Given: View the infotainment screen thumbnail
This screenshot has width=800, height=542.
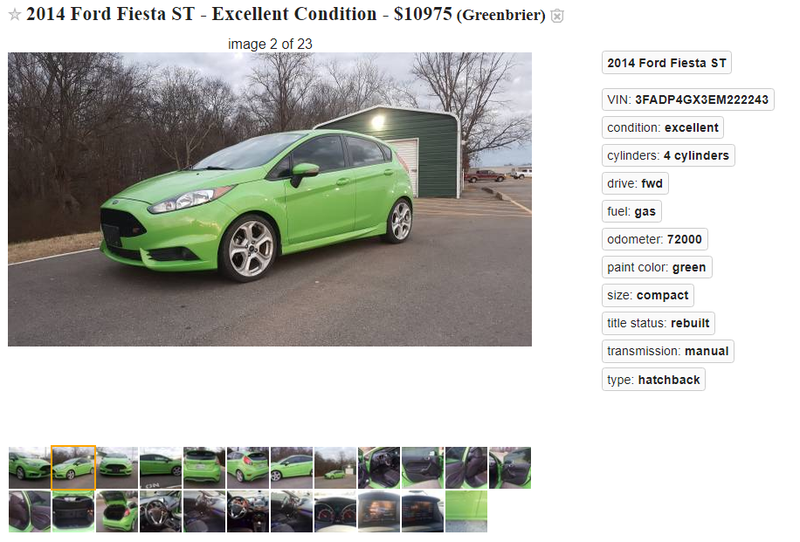Looking at the screenshot, I should [379, 511].
